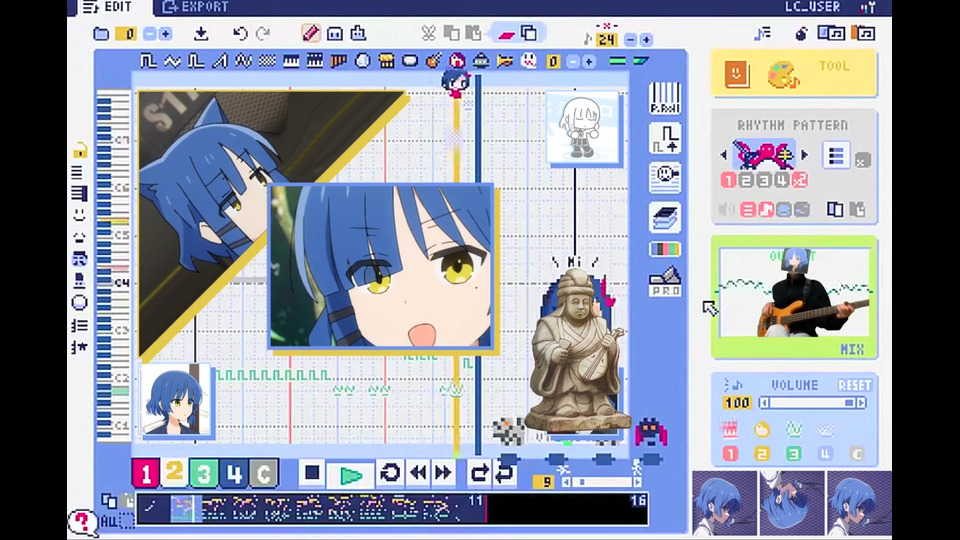This screenshot has width=960, height=540.
Task: Fast forward the song
Action: pyautogui.click(x=443, y=473)
